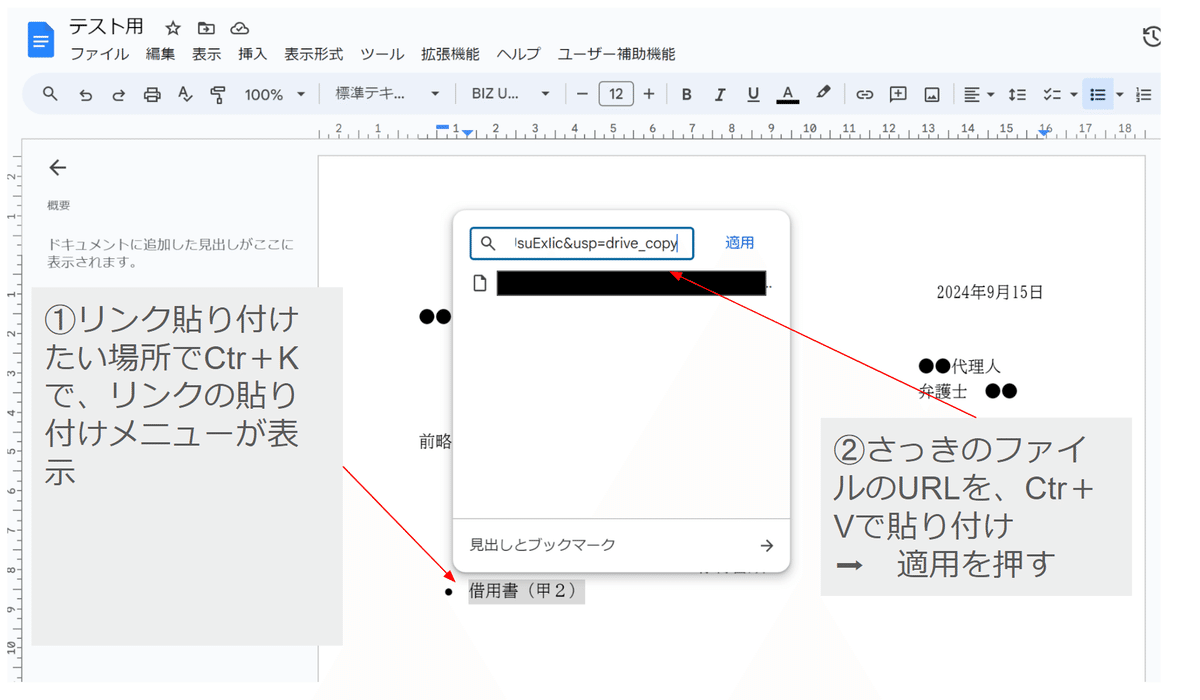Click the search icon in link dialog
The width and height of the screenshot is (1200, 700).
click(488, 243)
